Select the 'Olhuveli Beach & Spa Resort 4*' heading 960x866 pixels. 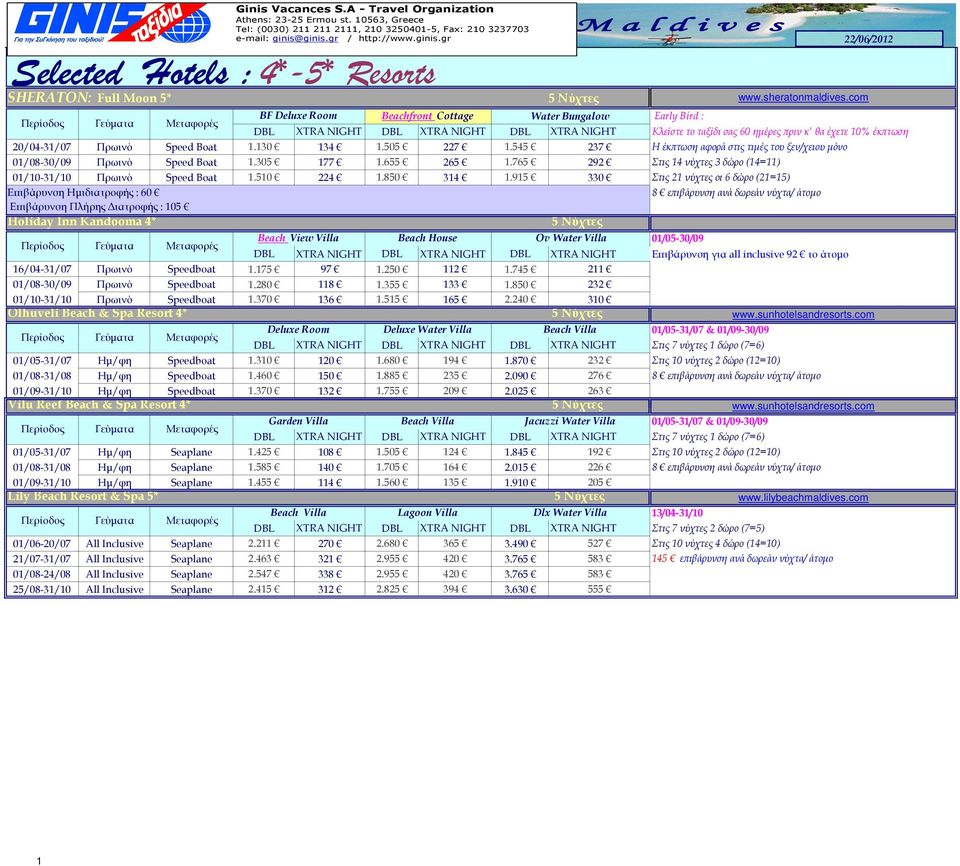pos(97,313)
